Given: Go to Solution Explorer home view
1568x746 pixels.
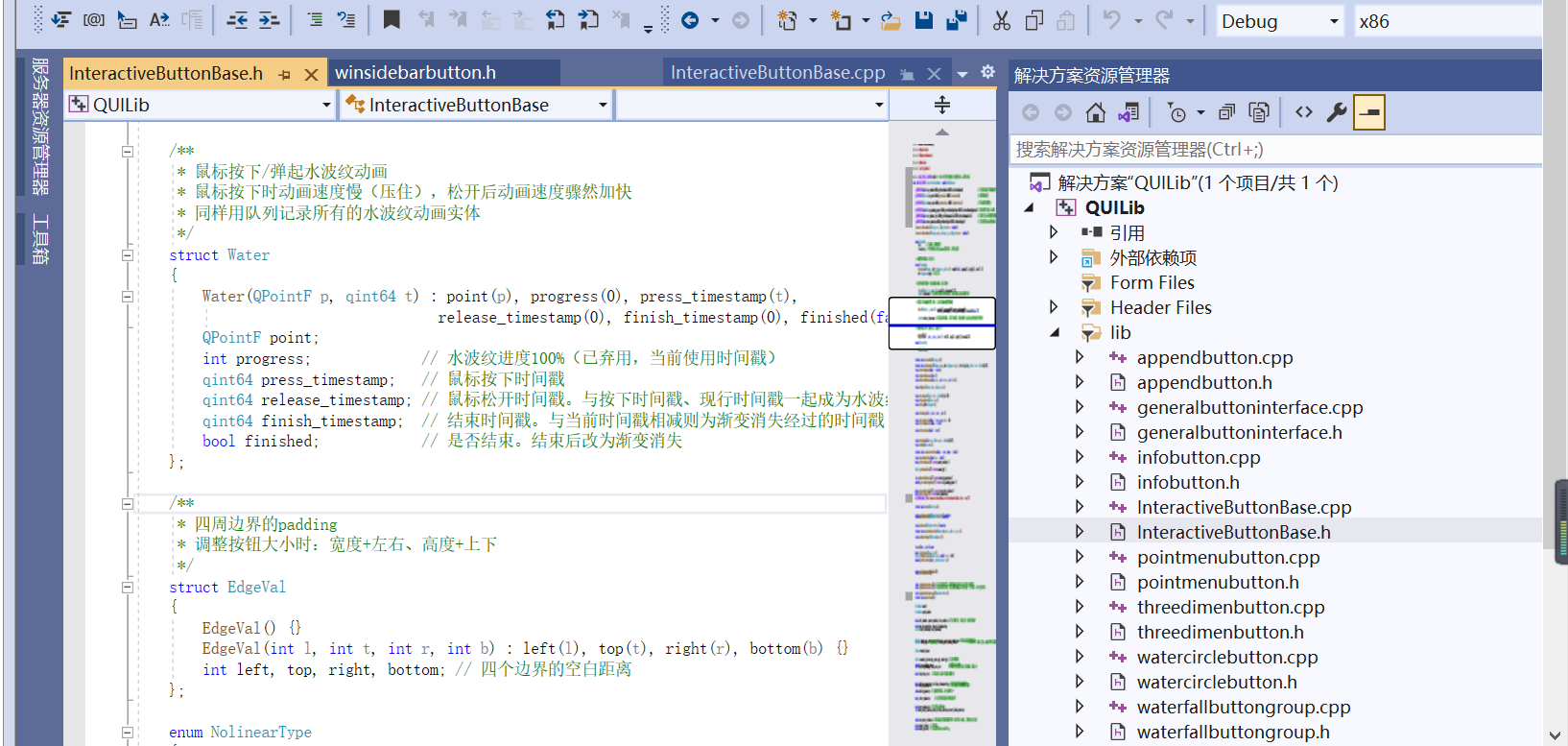Looking at the screenshot, I should [1096, 112].
